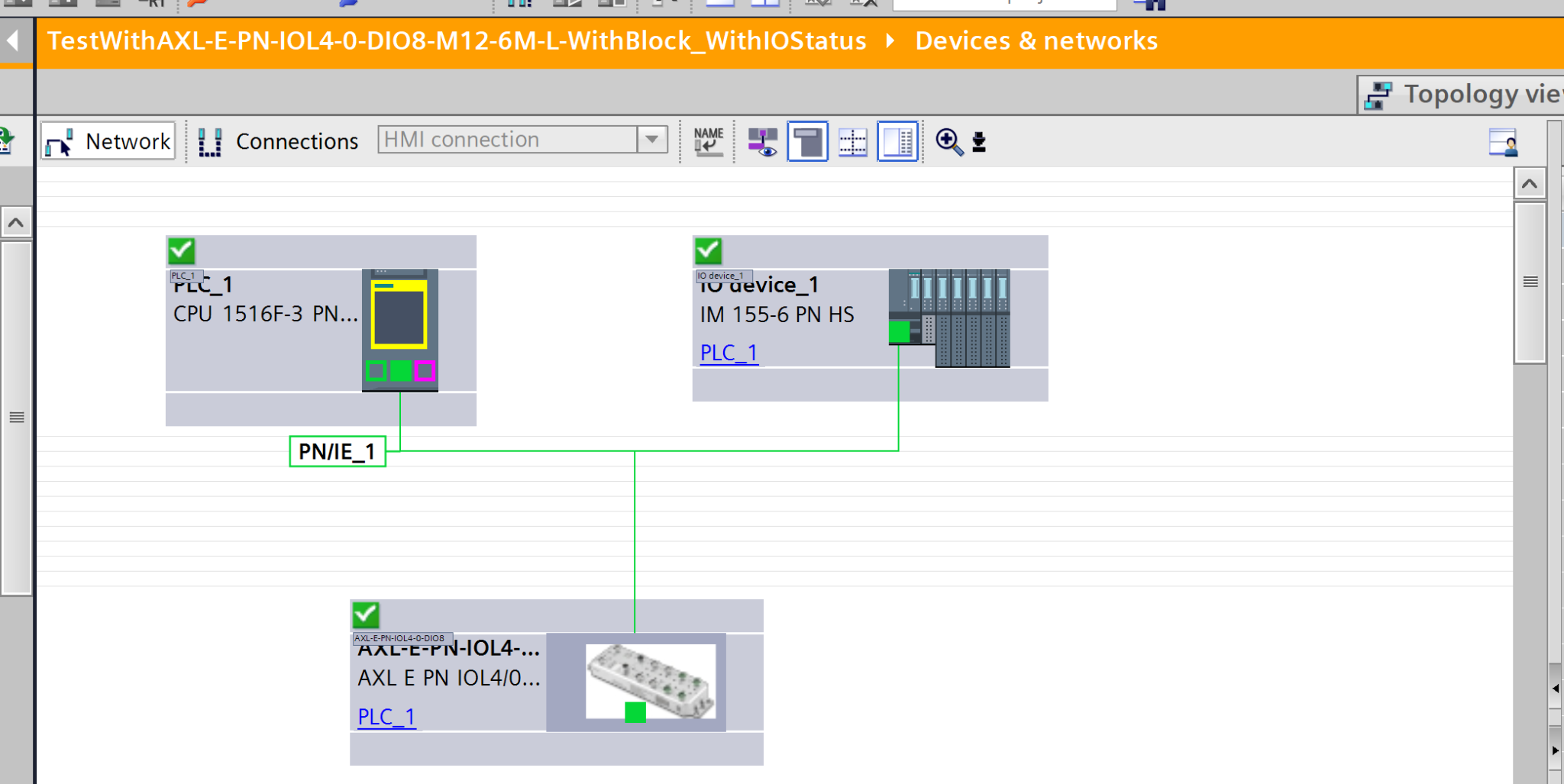Image resolution: width=1564 pixels, height=784 pixels.
Task: Click the magenta port on PLC_1
Action: (425, 371)
